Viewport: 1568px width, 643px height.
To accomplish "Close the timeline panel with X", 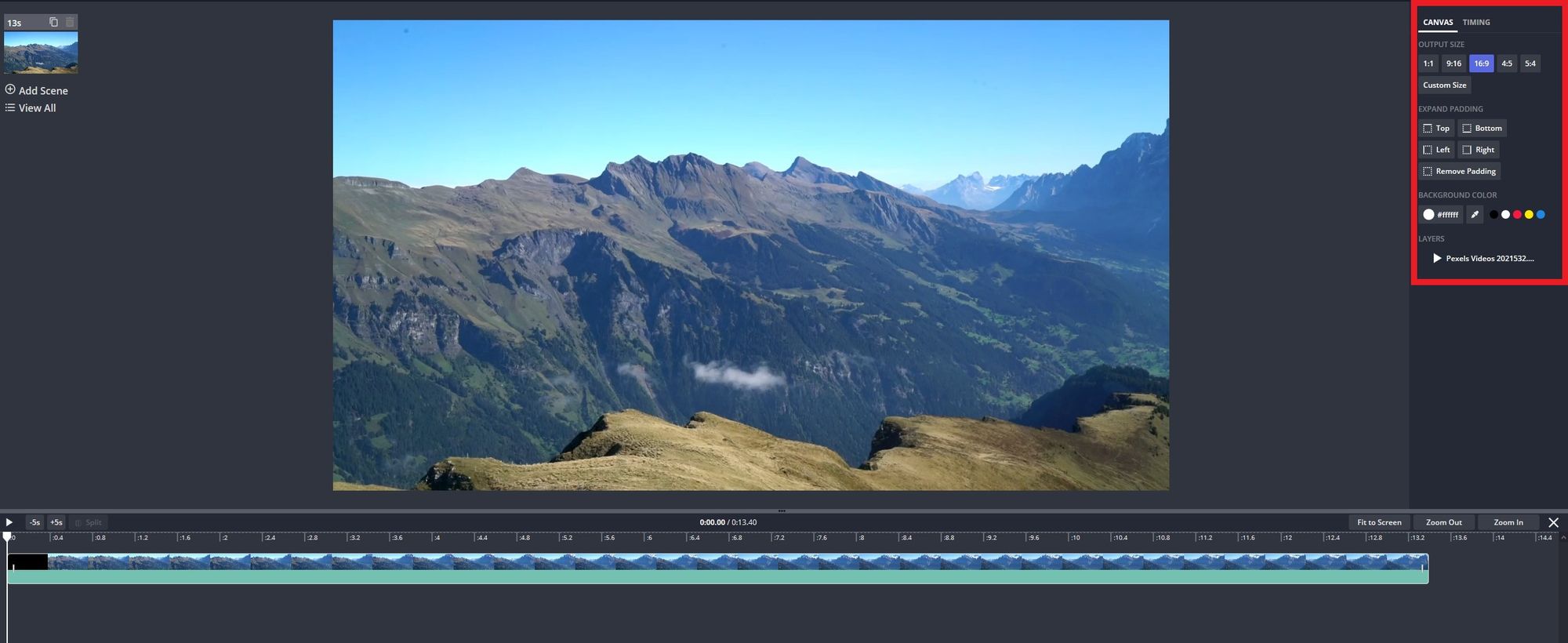I will pyautogui.click(x=1553, y=522).
